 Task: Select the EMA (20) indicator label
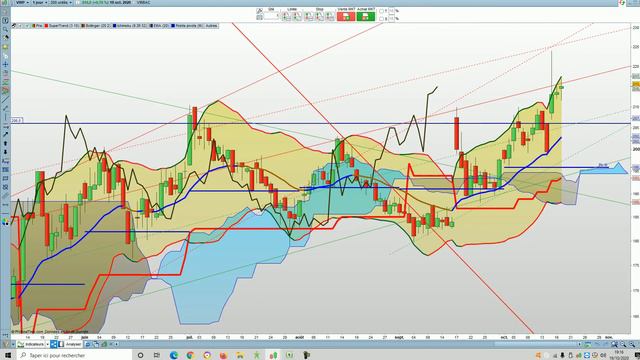click(159, 26)
